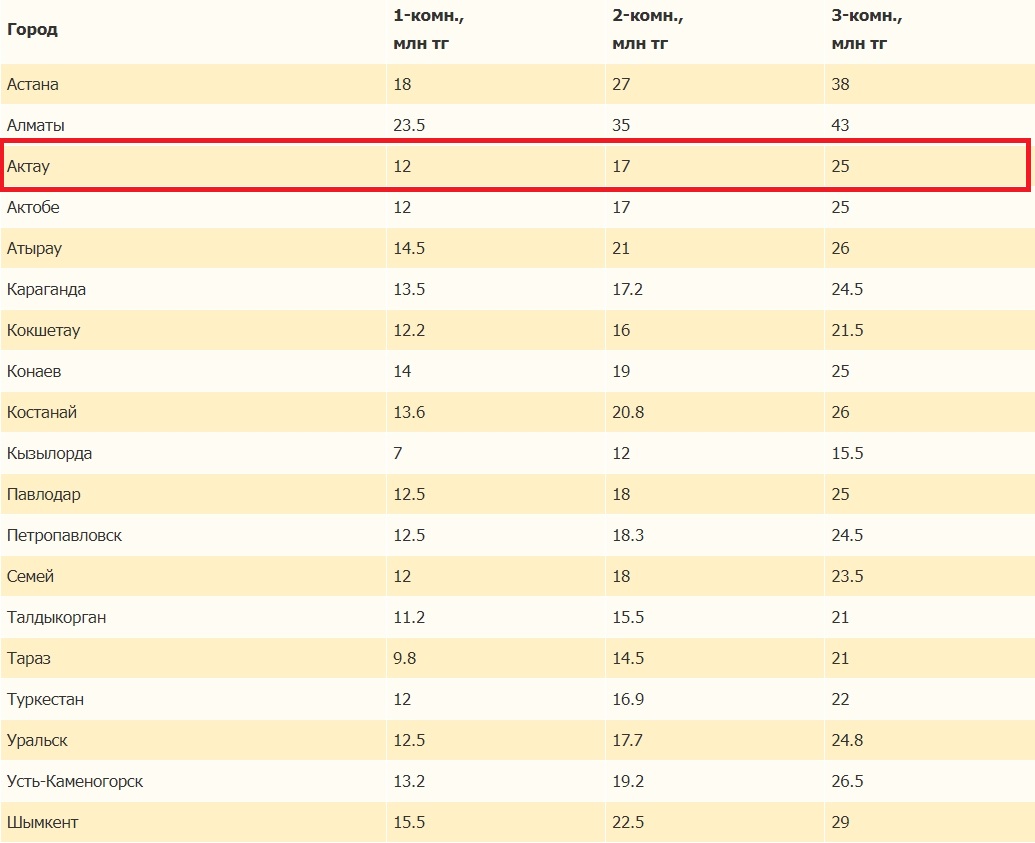Select Костанай 2-room price 20.8
The width and height of the screenshot is (1035, 843).
tap(628, 412)
